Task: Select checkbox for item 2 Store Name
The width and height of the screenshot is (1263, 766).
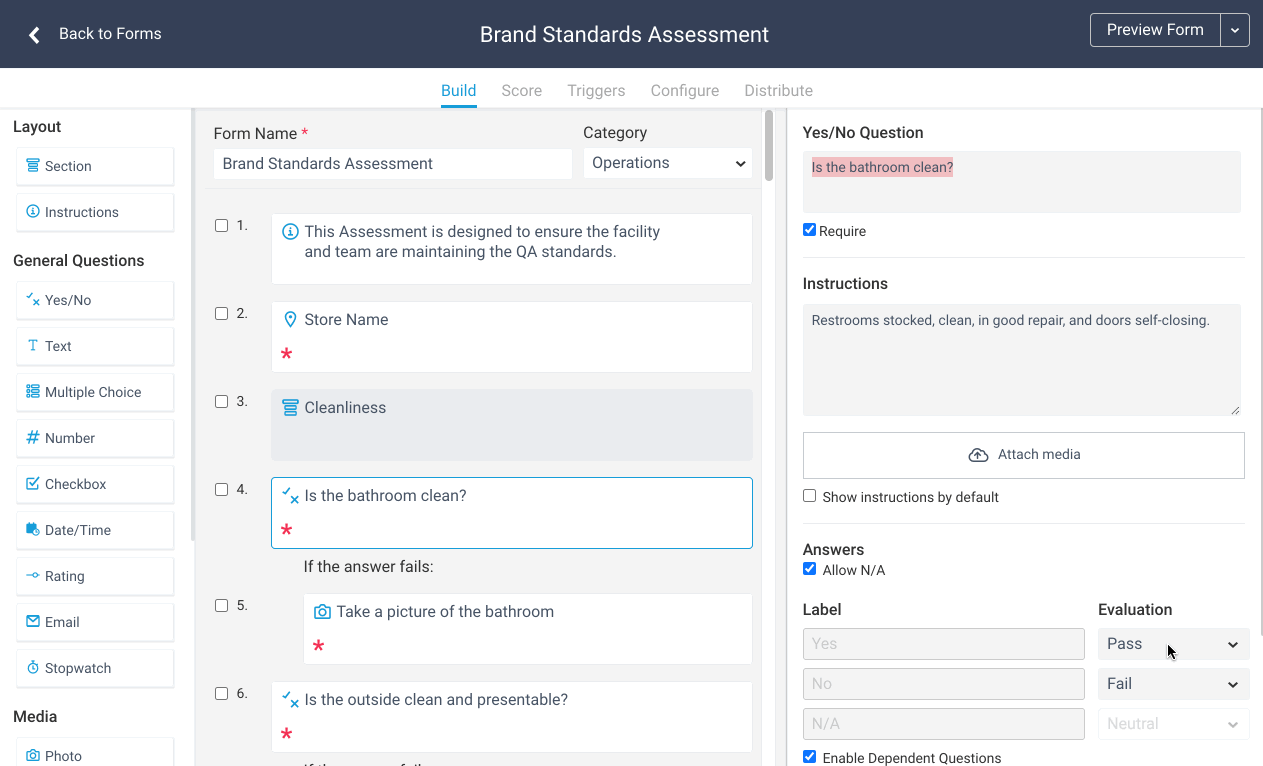Action: click(x=222, y=314)
